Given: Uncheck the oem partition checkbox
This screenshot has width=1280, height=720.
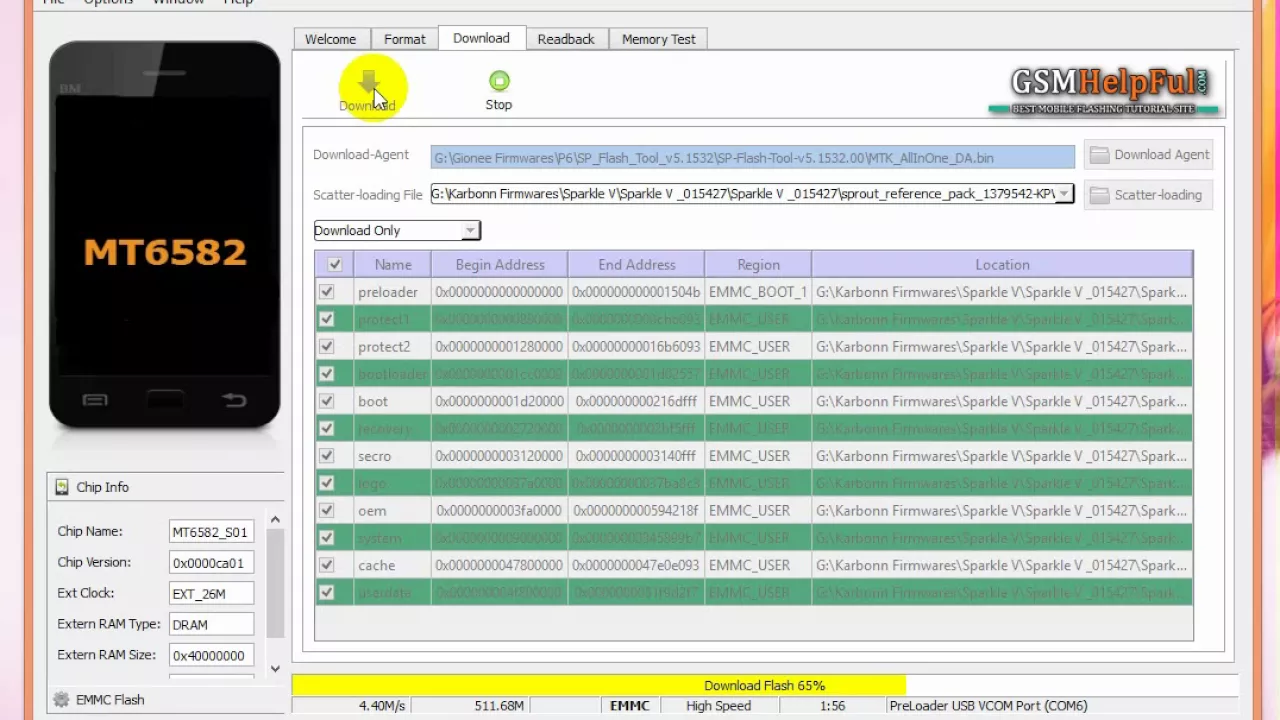Looking at the screenshot, I should click(326, 510).
